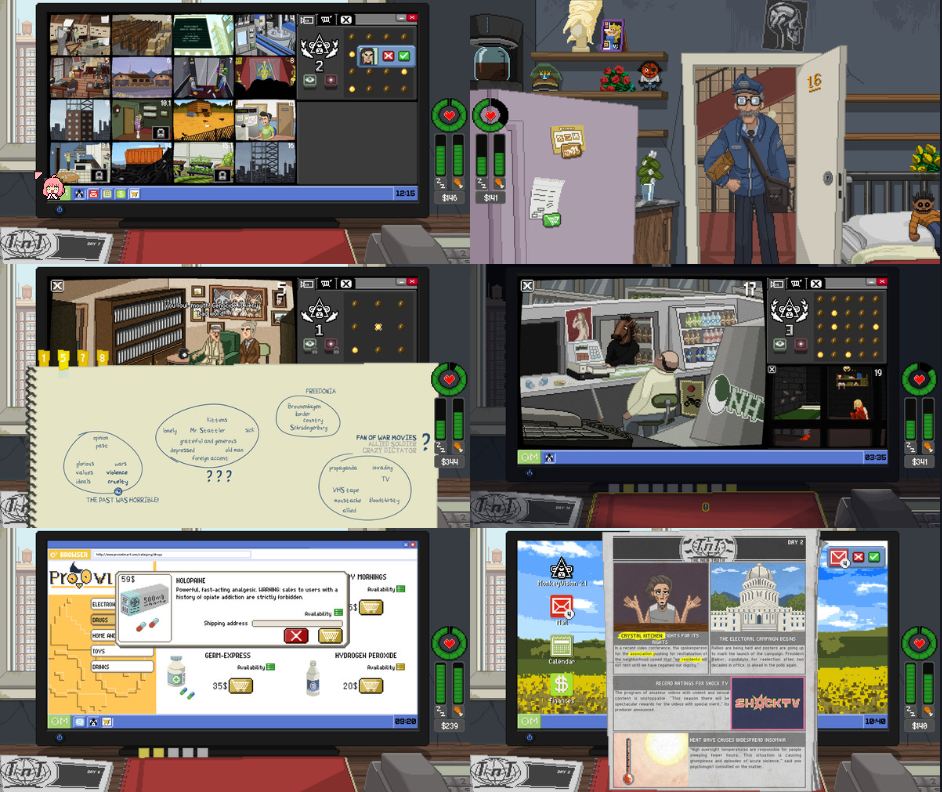
Task: Open the chat icon in 09:20 taskbar
Action: click(79, 722)
